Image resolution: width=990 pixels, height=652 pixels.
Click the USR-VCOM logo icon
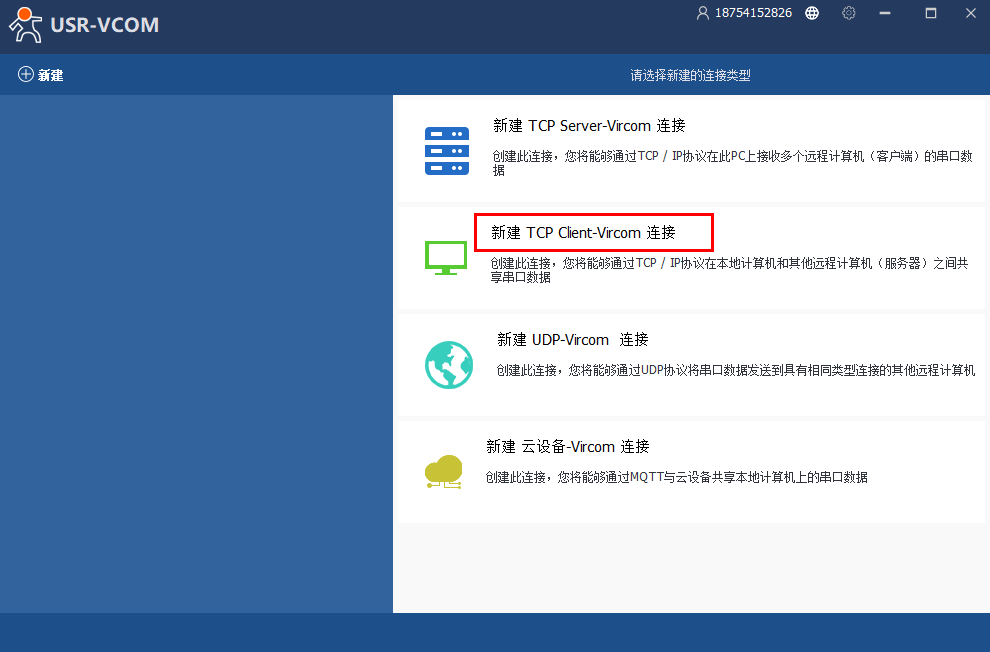pyautogui.click(x=26, y=23)
